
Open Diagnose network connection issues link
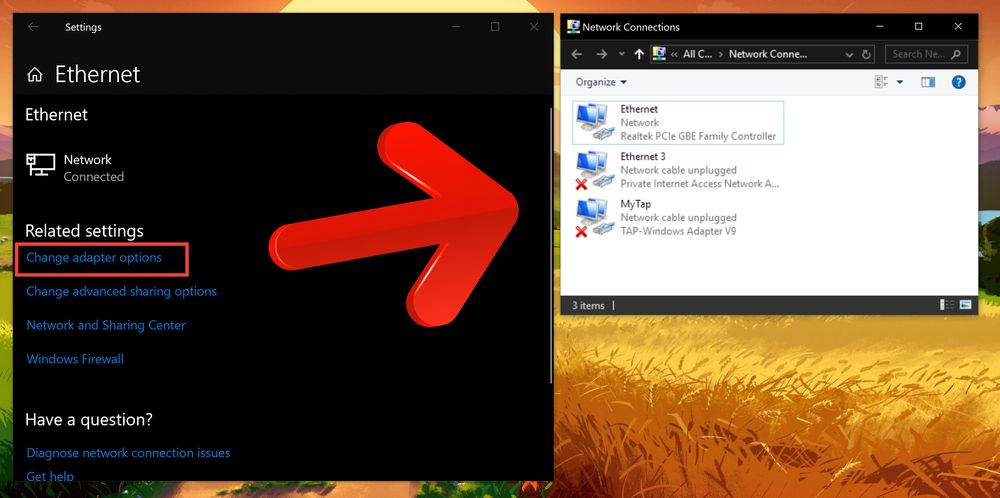[x=128, y=453]
